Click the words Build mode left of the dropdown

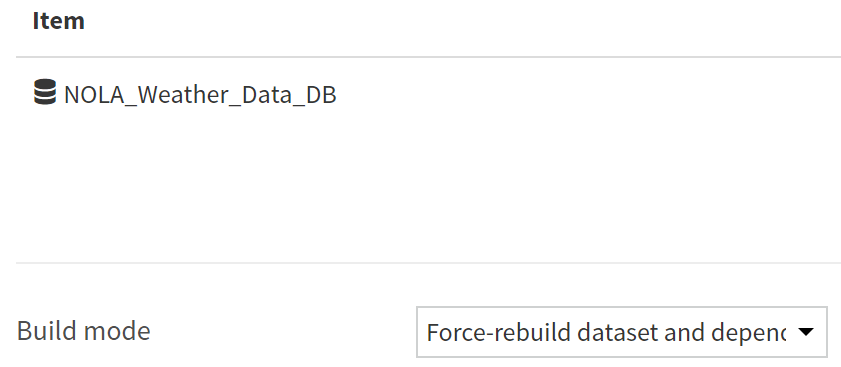click(x=84, y=331)
